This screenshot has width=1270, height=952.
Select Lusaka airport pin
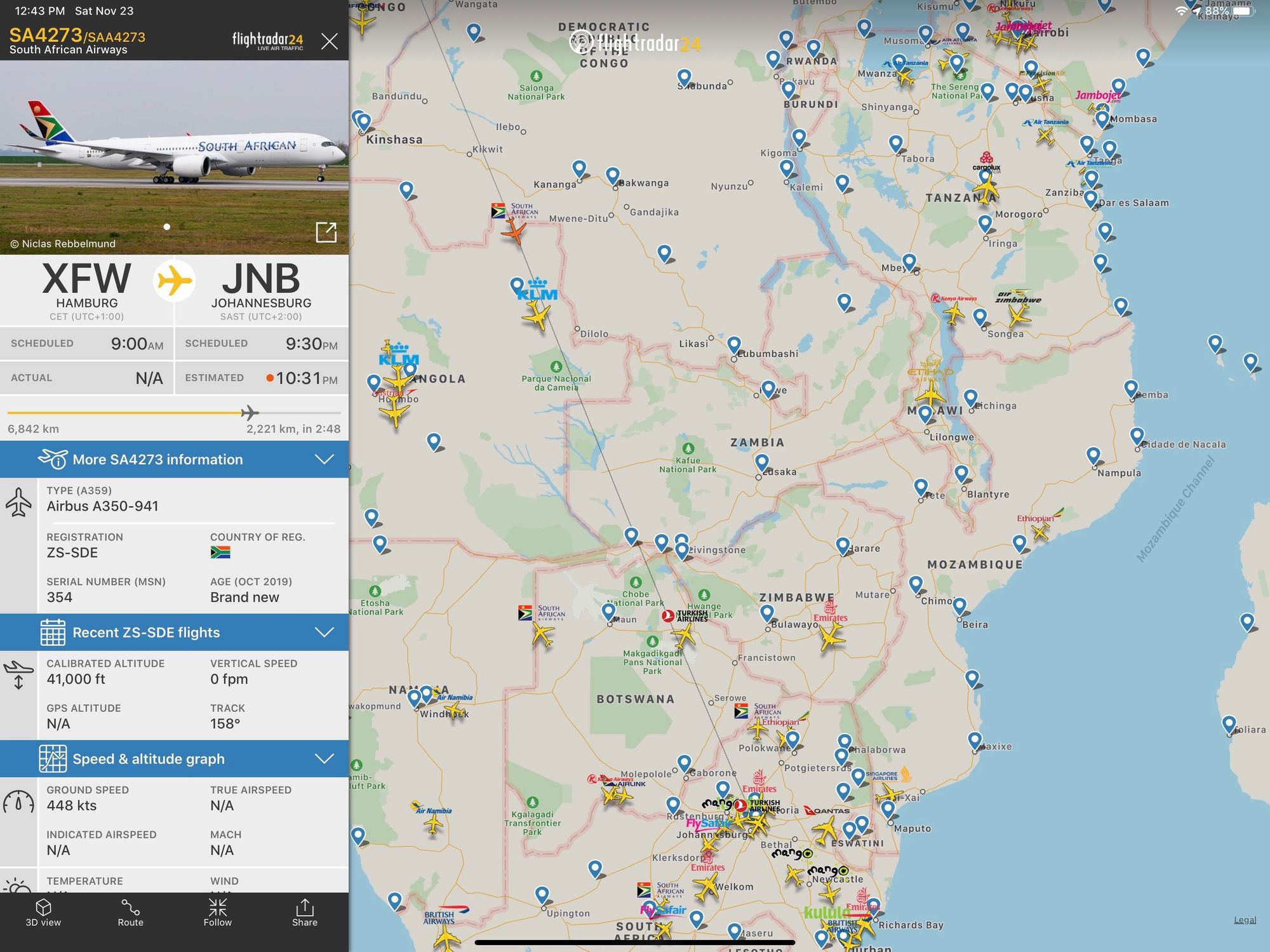click(762, 462)
